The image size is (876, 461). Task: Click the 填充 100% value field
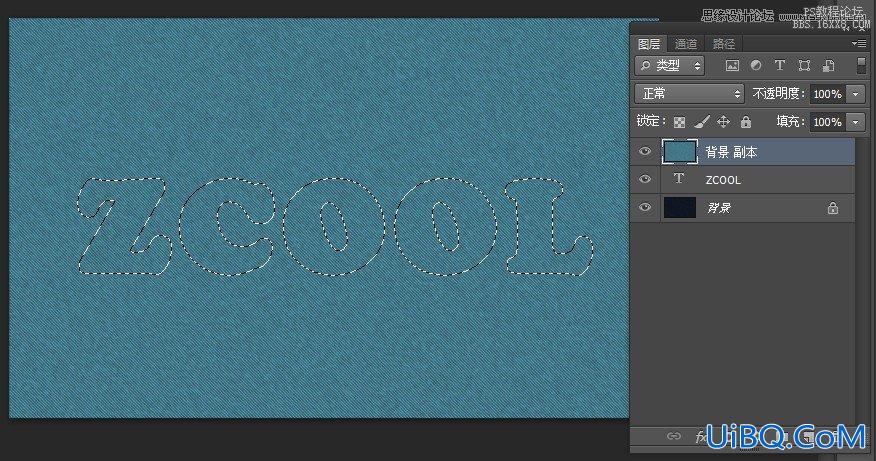click(x=828, y=122)
